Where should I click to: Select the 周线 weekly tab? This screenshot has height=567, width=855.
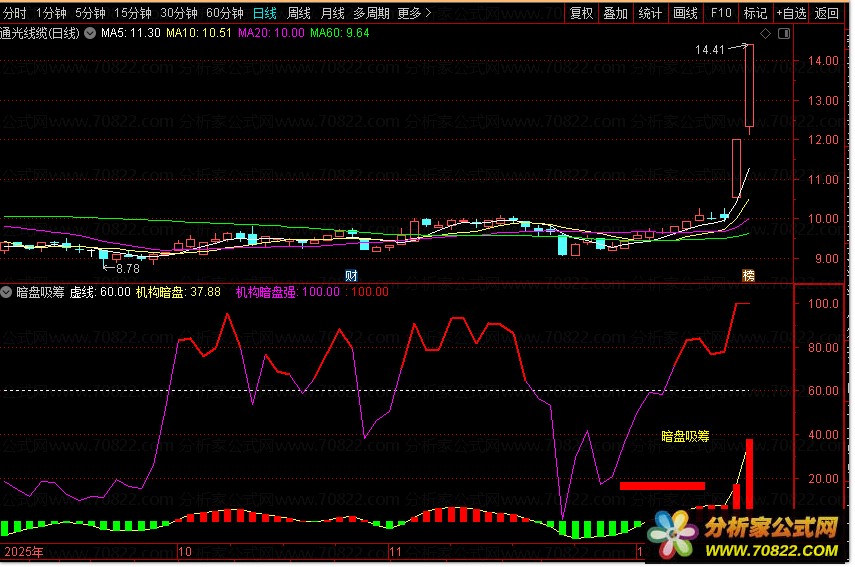(x=299, y=13)
